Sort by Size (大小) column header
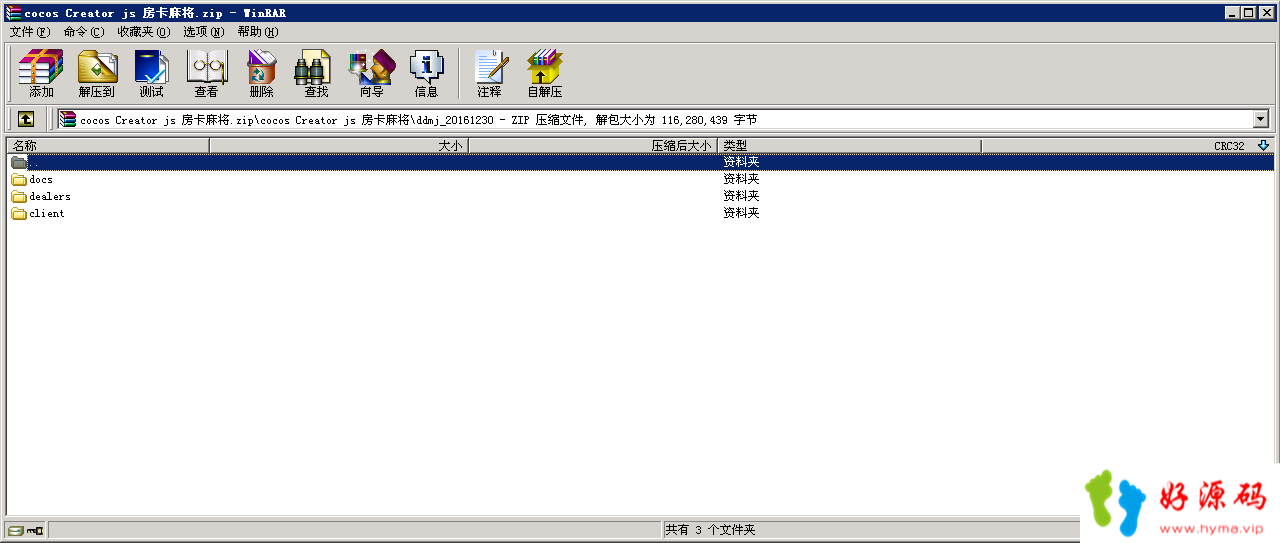Screen dimensions: 1280x543 point(339,145)
